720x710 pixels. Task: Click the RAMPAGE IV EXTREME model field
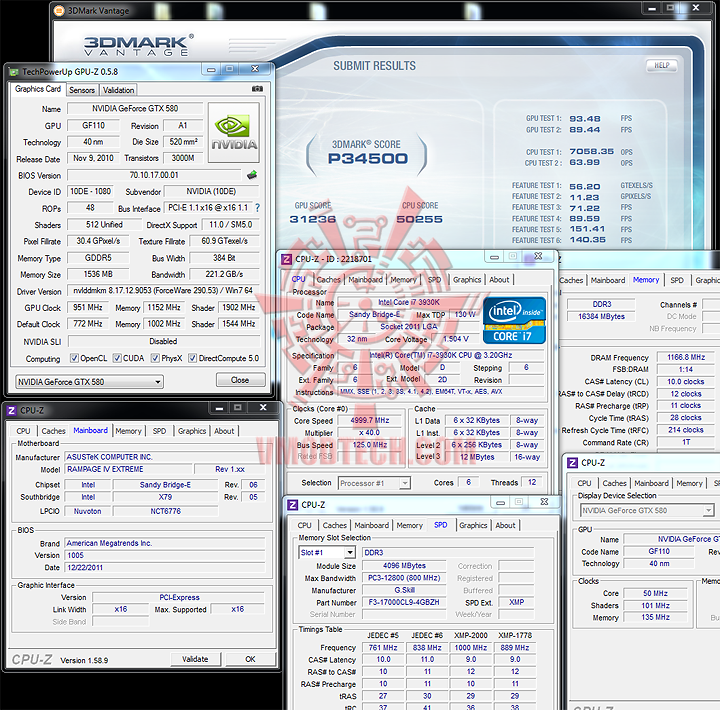(129, 469)
